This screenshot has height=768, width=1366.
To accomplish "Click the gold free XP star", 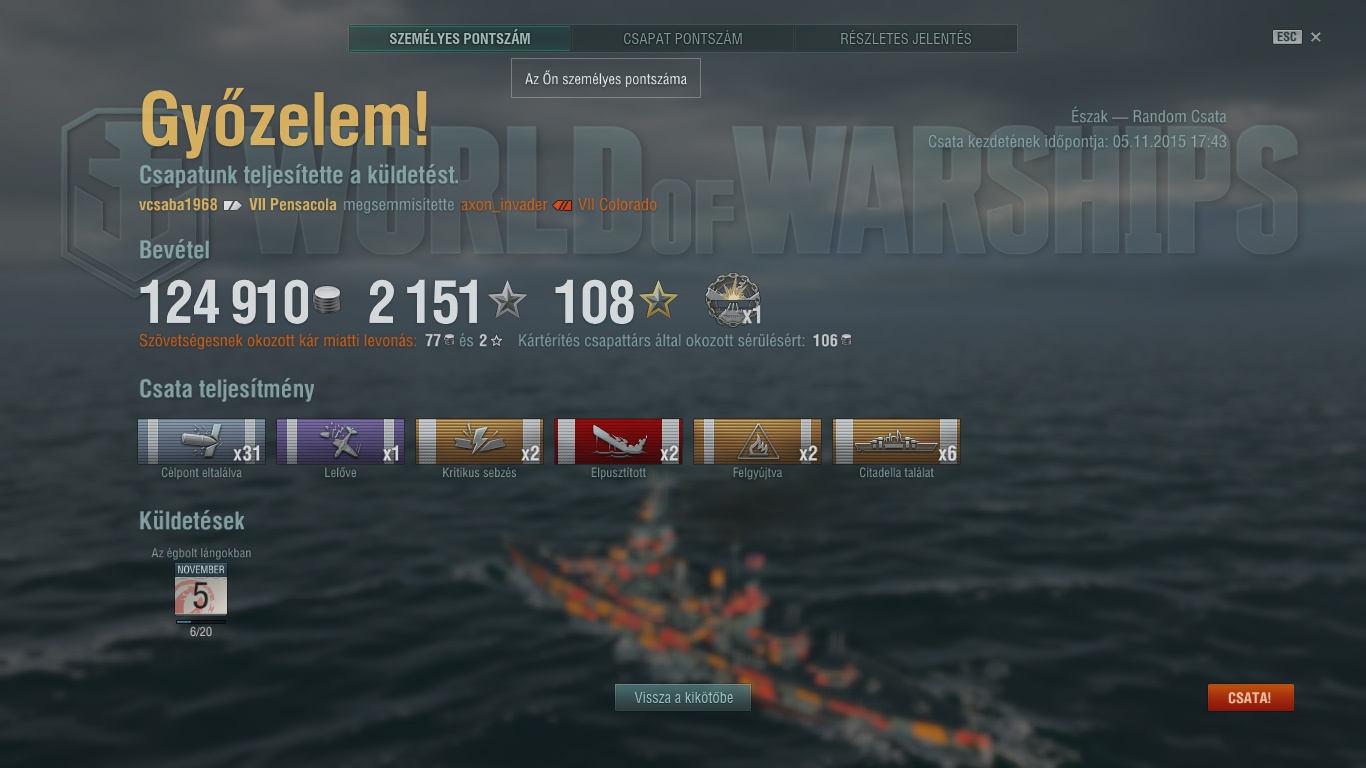I will point(659,300).
